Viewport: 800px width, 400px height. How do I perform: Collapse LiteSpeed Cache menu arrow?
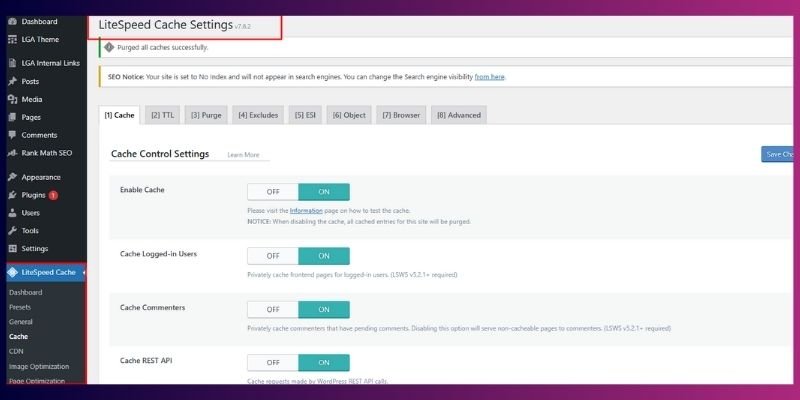pos(84,272)
